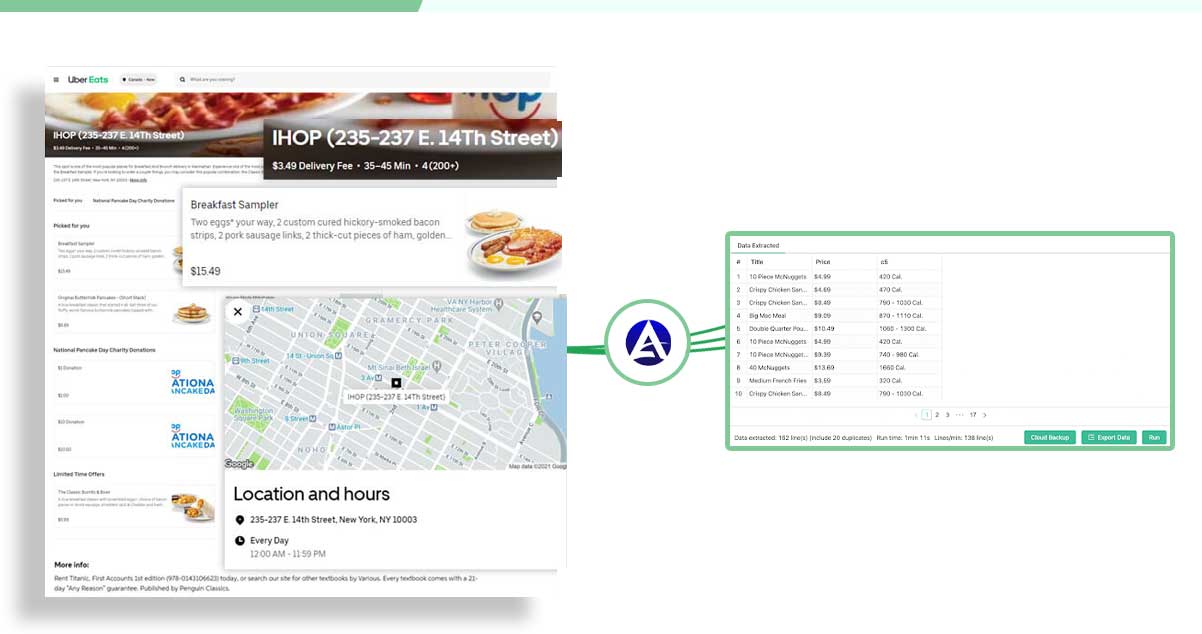Viewport: 1202px width, 634px height.
Task: Go to page 1 of results
Action: point(926,414)
